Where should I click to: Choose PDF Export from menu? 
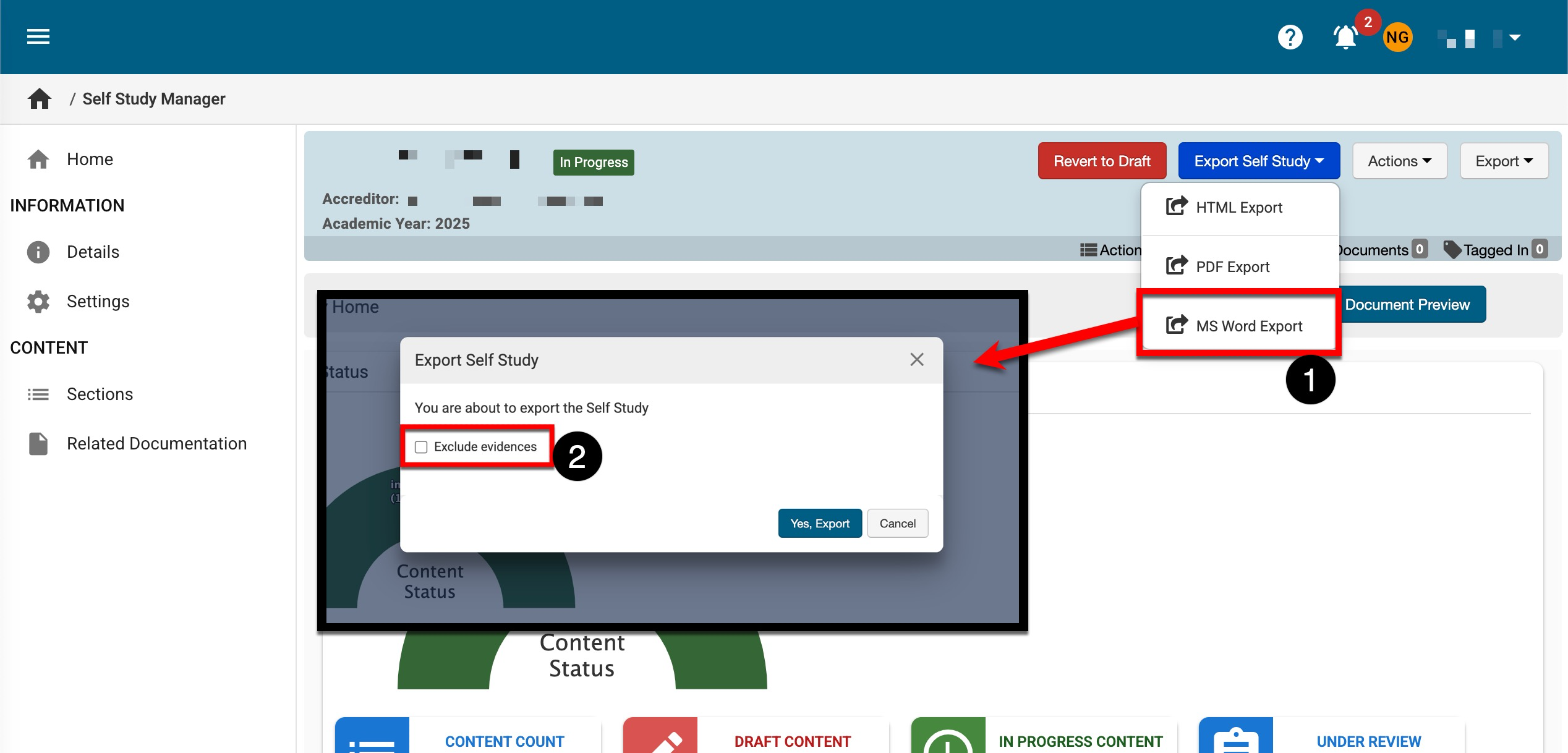click(1232, 267)
